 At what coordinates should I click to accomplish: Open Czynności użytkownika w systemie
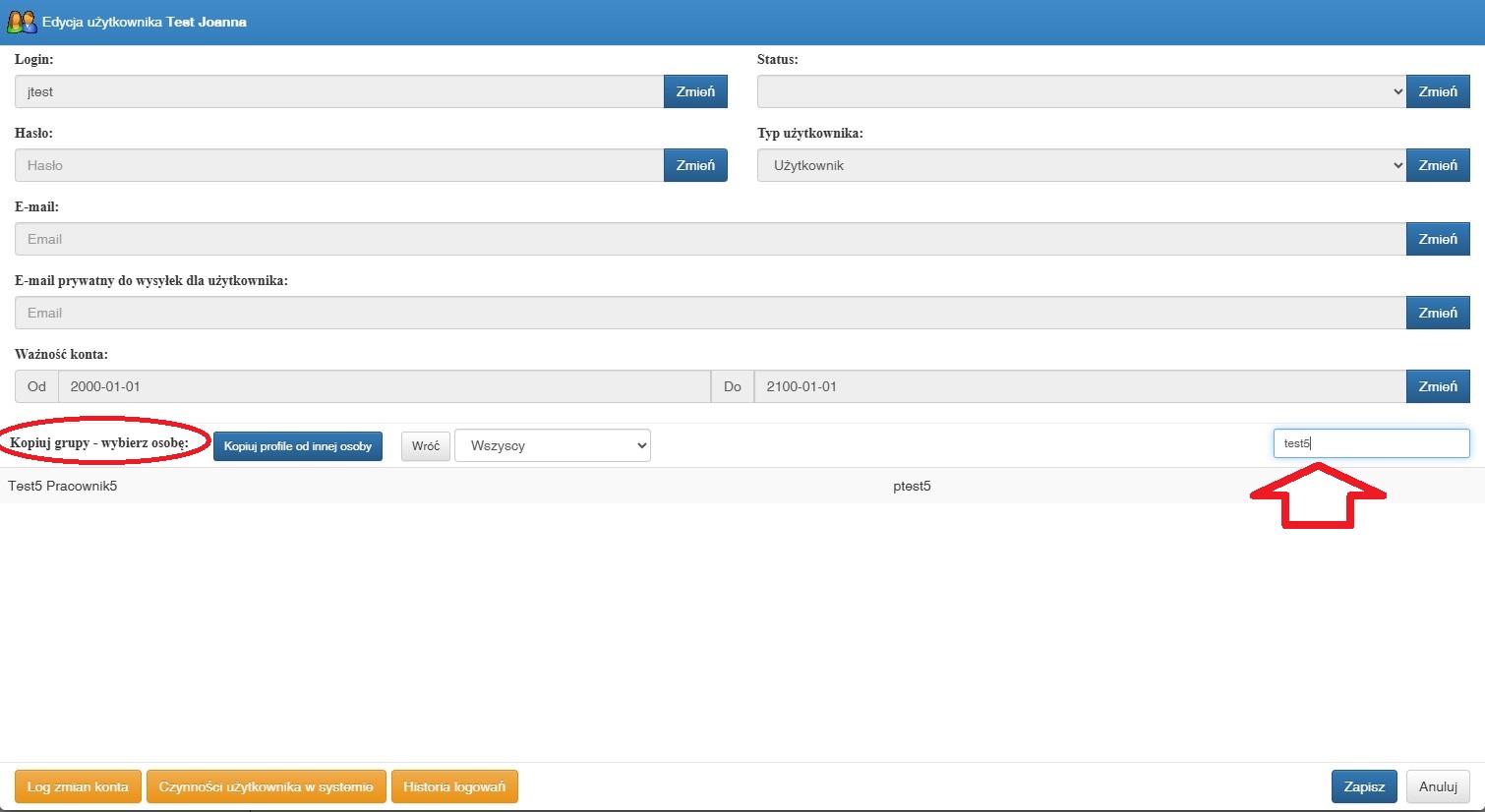tap(266, 786)
